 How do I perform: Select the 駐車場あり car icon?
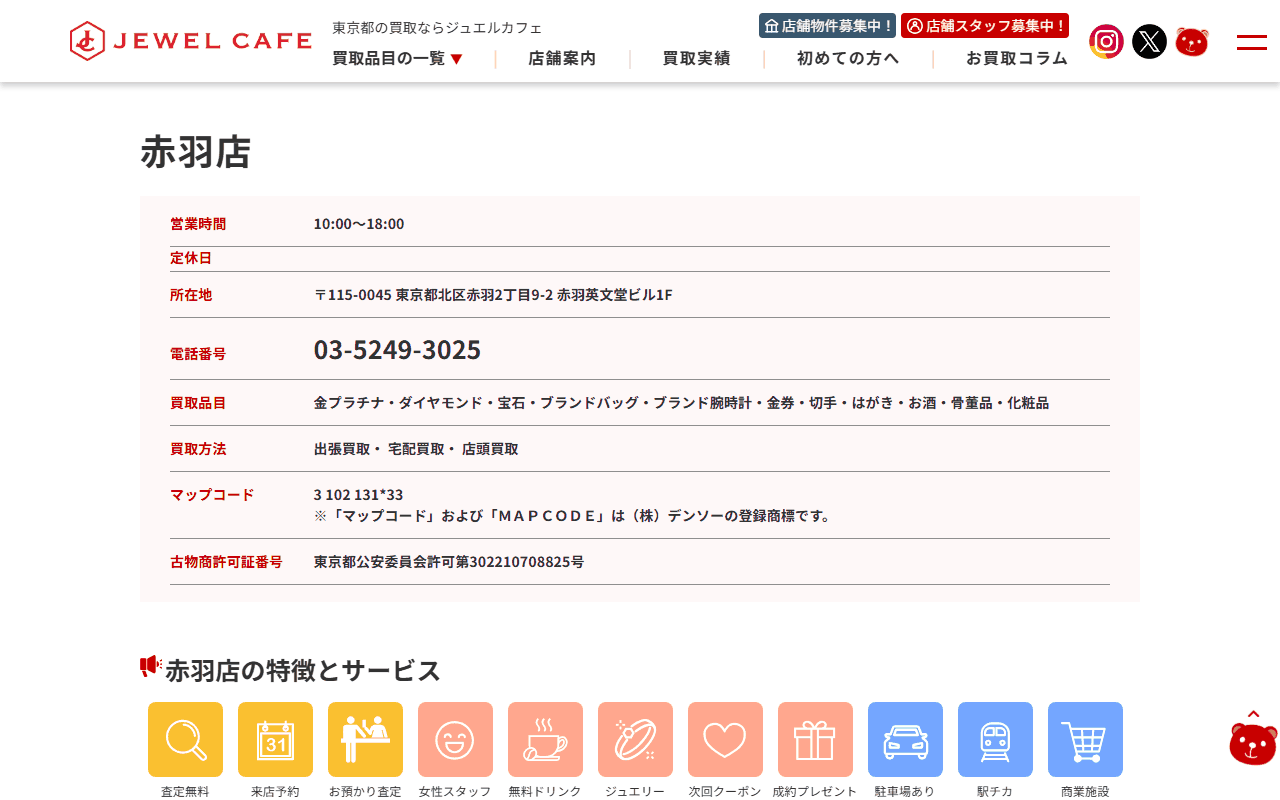tap(905, 740)
